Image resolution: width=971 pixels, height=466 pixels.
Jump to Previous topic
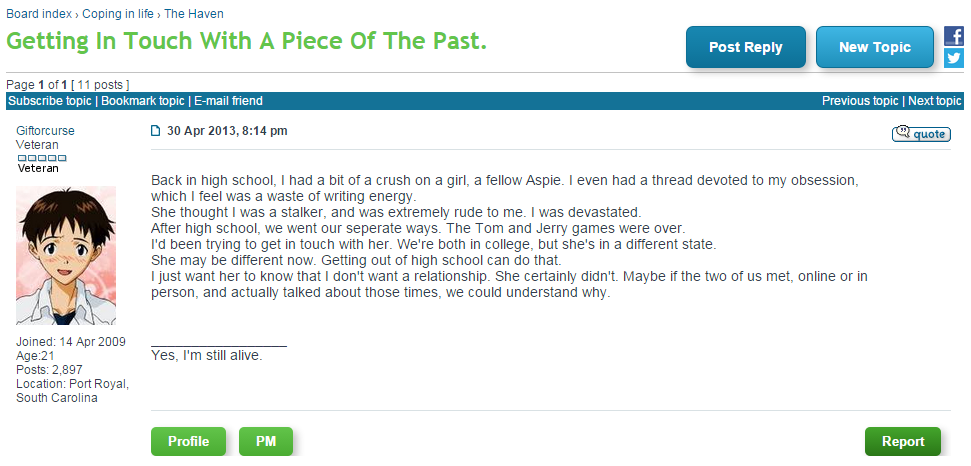[860, 101]
